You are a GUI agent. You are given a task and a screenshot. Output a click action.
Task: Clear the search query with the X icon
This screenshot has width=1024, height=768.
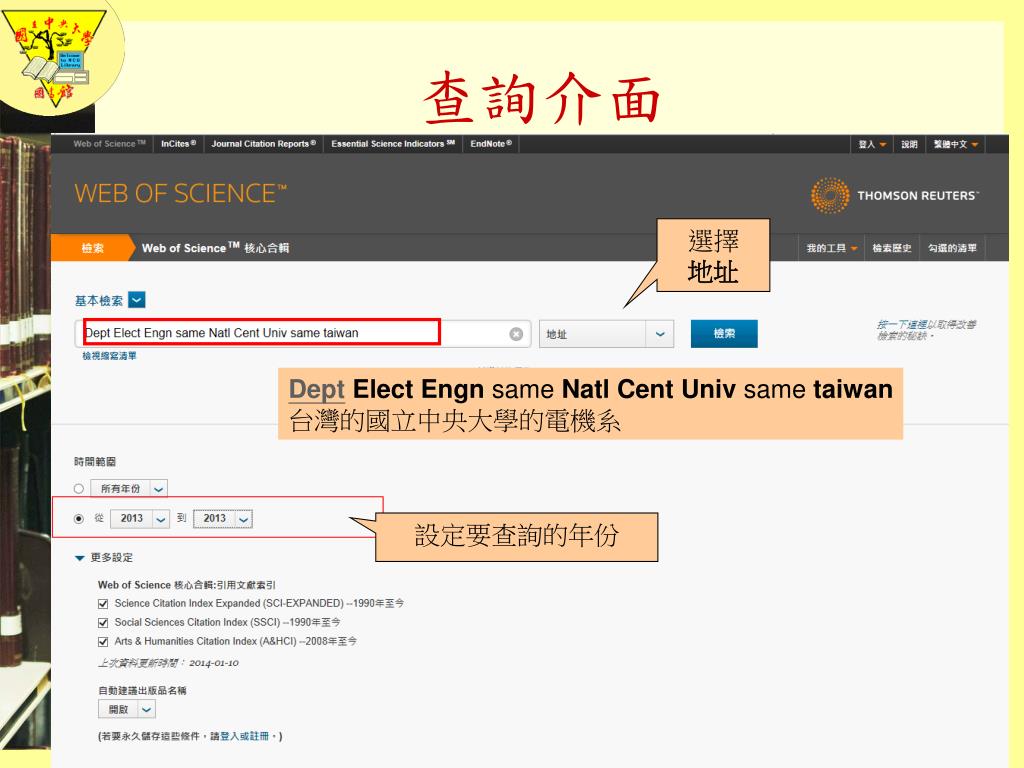point(516,334)
